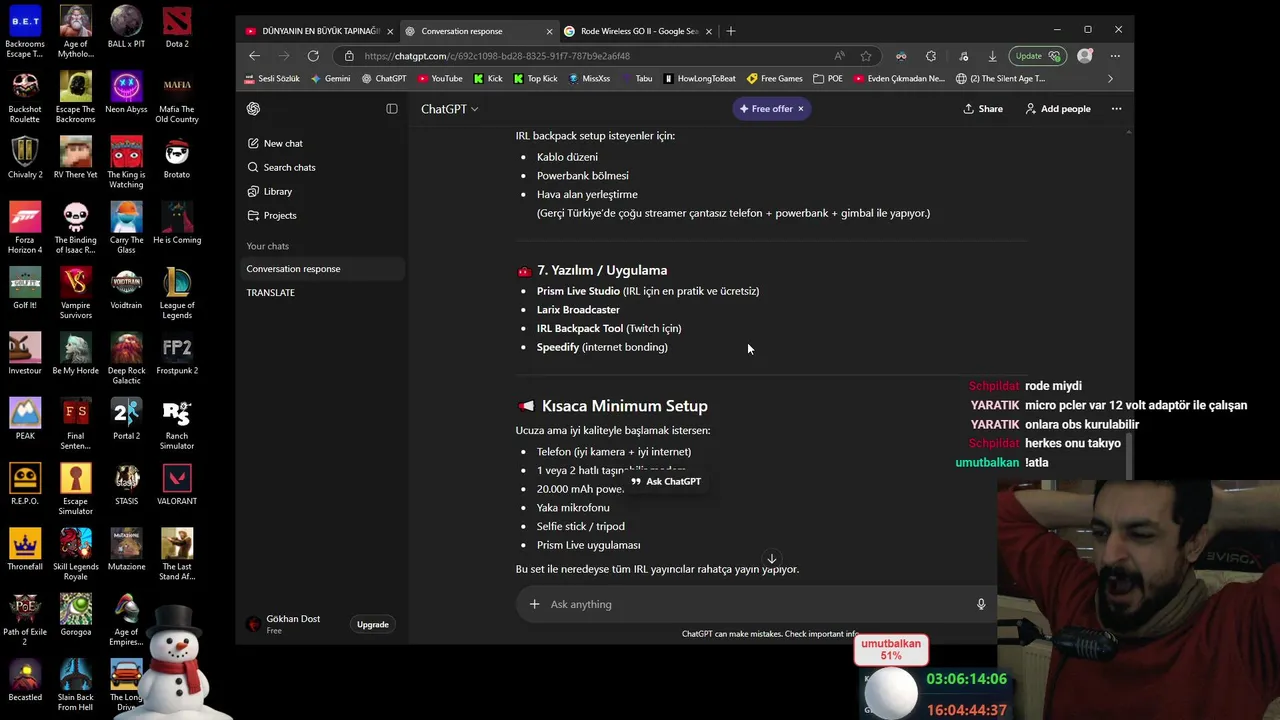Viewport: 1280px width, 720px height.
Task: Click the ChatGPT logo in sidebar
Action: (x=254, y=109)
